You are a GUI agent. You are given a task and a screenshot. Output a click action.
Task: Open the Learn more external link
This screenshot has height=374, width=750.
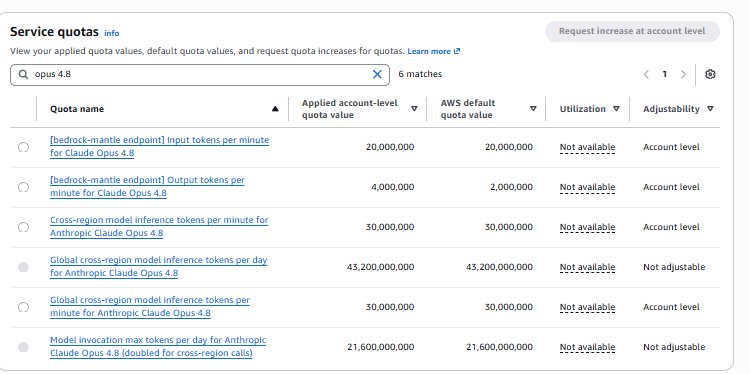[x=433, y=51]
